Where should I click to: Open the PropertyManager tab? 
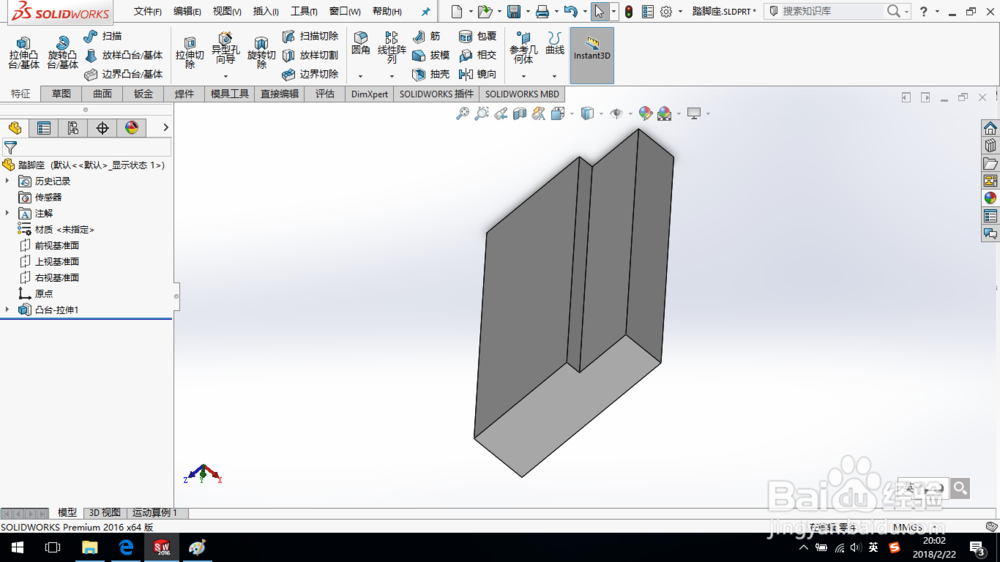(x=44, y=128)
